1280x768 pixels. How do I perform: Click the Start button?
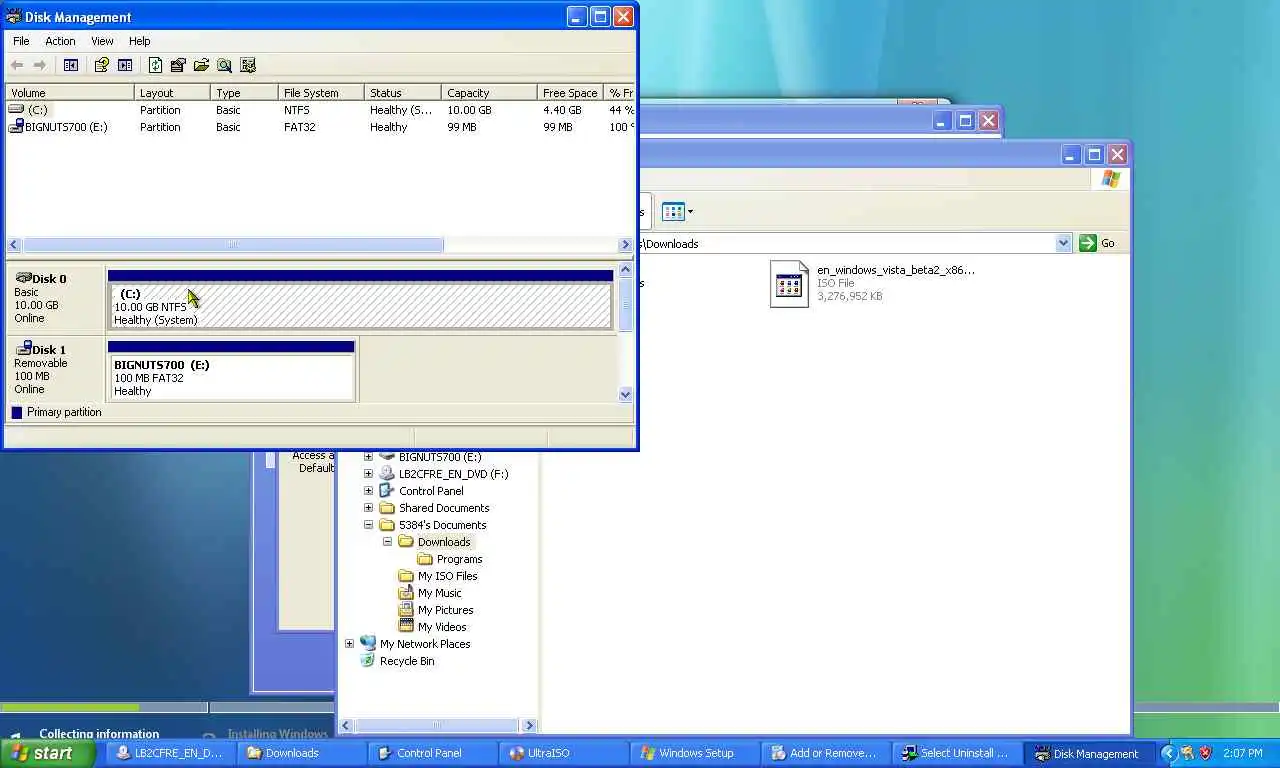tap(48, 753)
